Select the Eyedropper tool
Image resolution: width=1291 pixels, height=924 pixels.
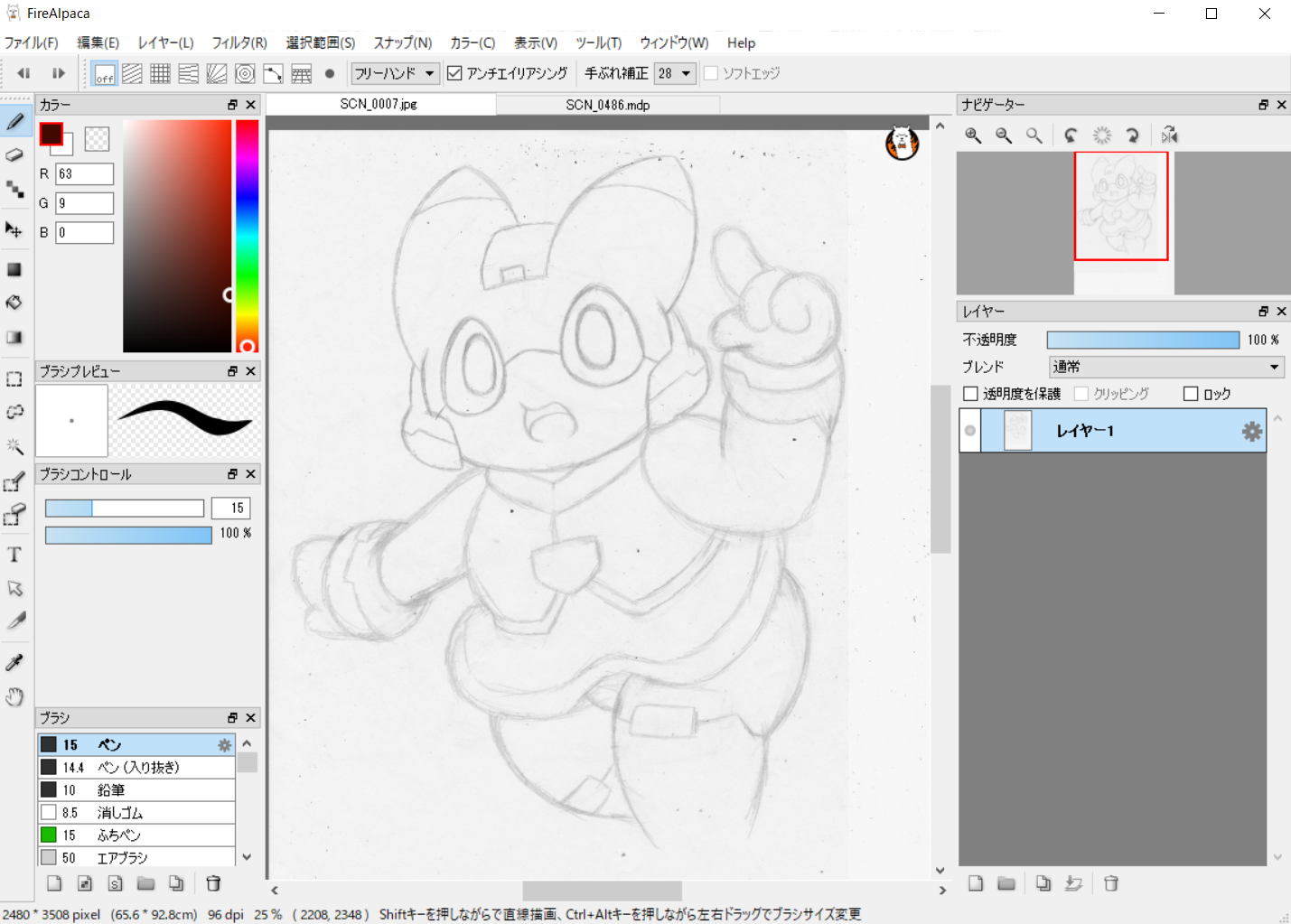click(x=14, y=662)
